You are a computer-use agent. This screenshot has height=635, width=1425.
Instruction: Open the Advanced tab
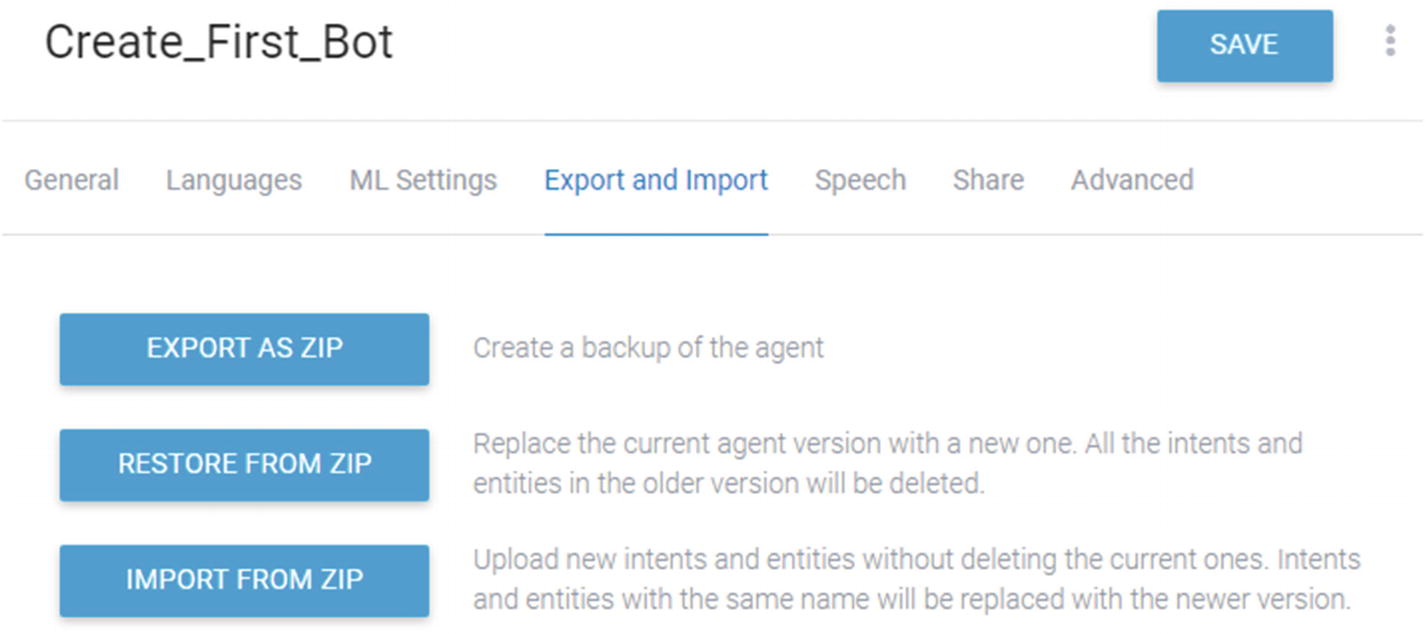tap(1132, 180)
